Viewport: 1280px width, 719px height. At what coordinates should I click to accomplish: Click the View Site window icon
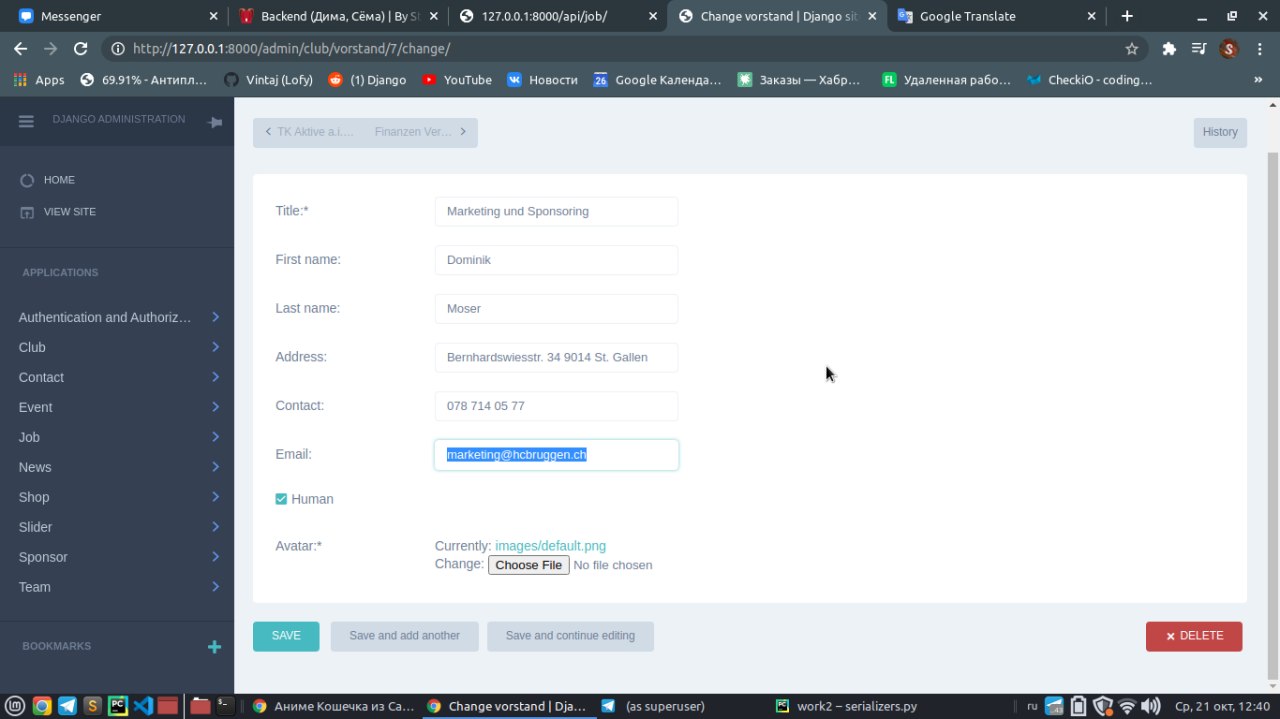27,212
